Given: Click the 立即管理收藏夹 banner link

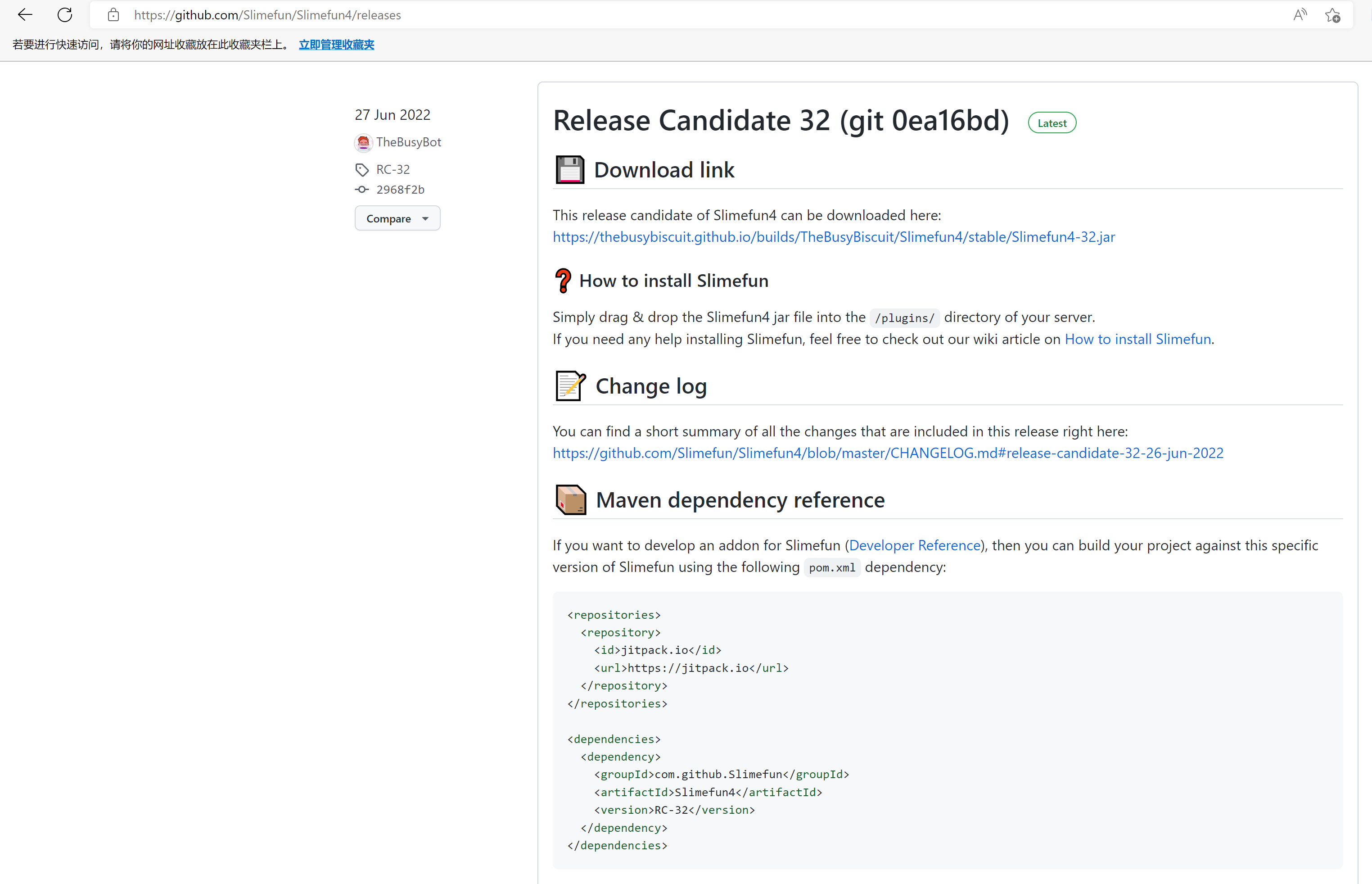Looking at the screenshot, I should point(336,44).
